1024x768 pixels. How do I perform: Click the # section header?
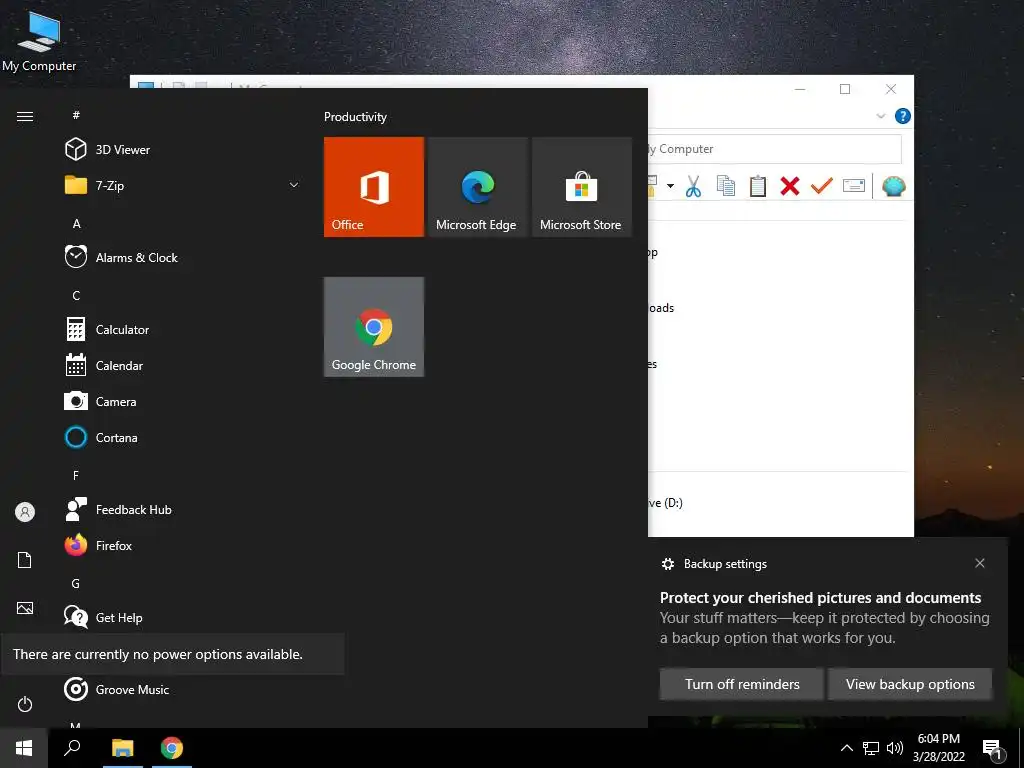tap(76, 115)
